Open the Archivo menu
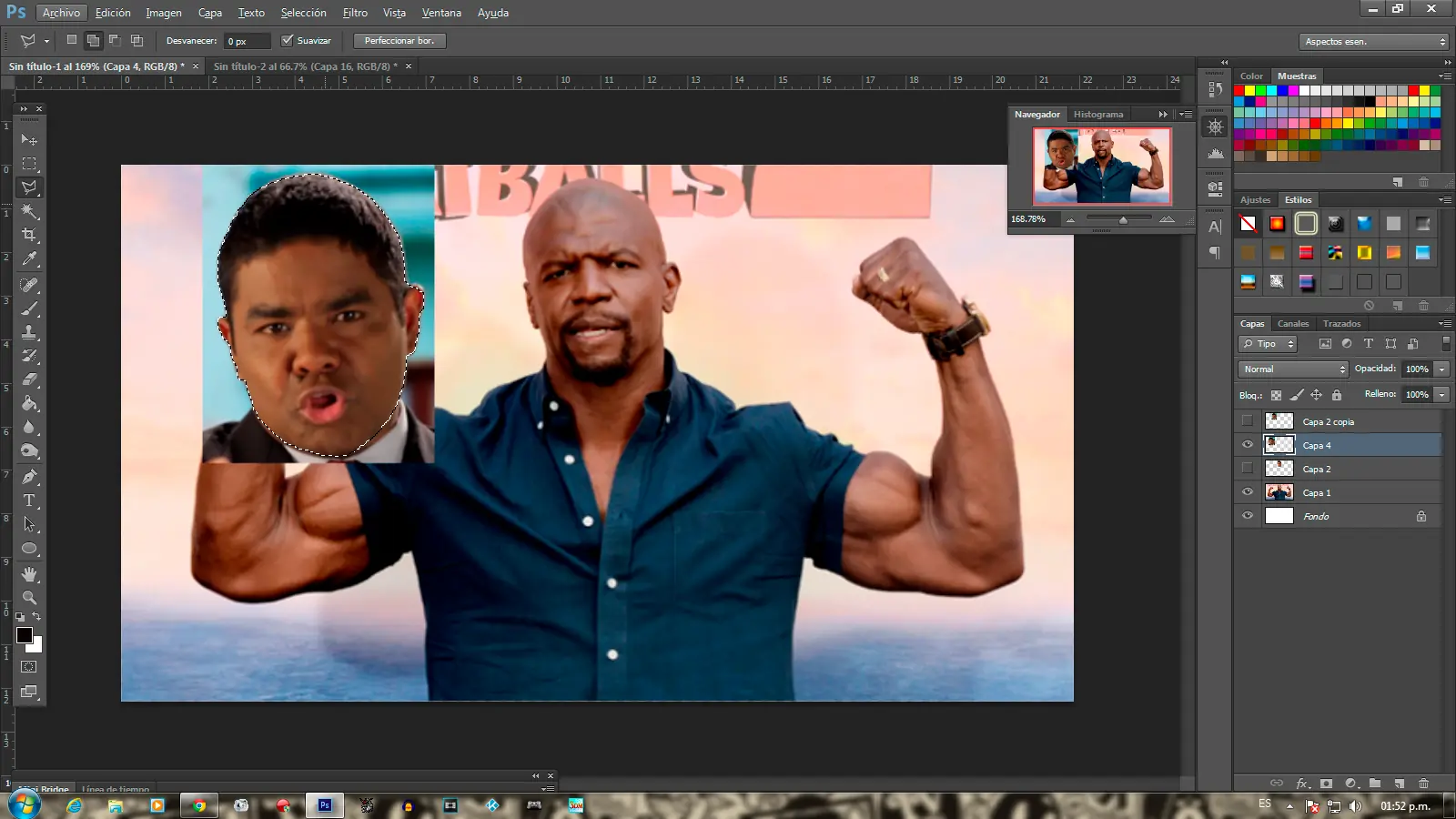This screenshot has width=1456, height=819. [x=61, y=13]
